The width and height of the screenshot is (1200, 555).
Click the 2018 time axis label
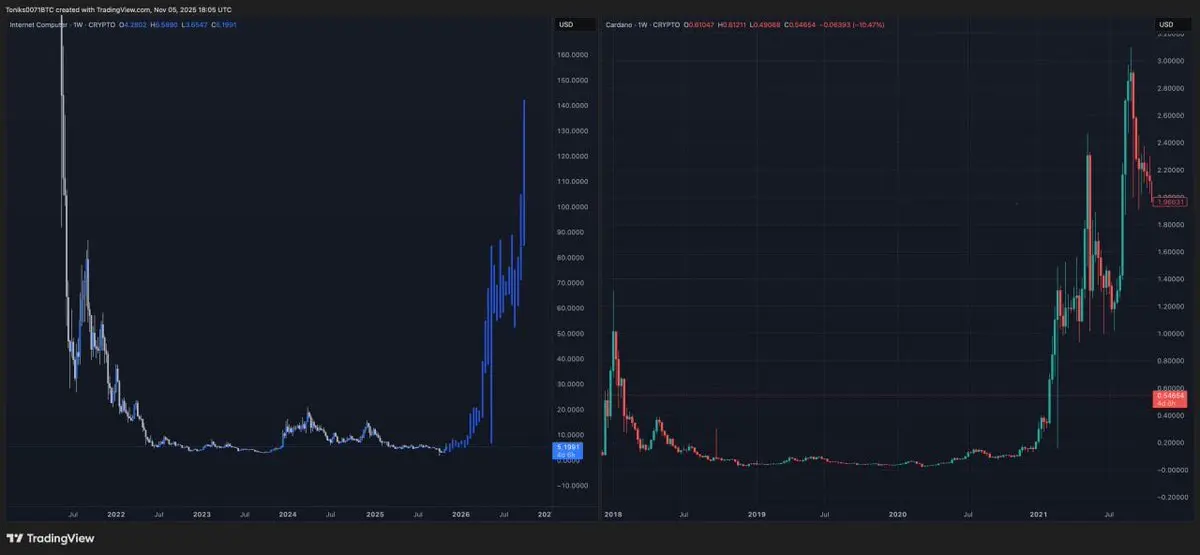tap(614, 514)
